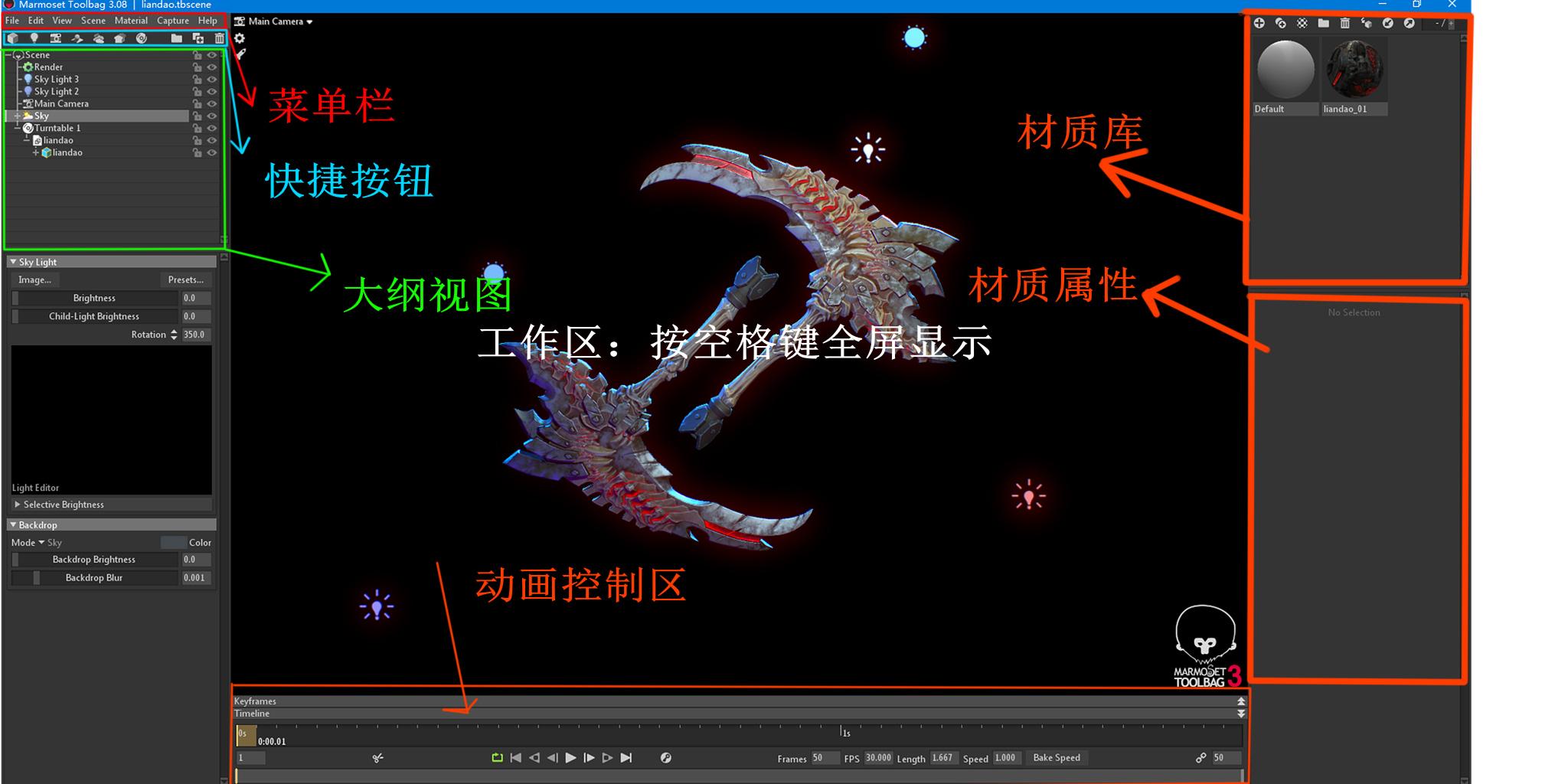Create a new material with plus icon
1568x784 pixels.
click(x=1259, y=23)
